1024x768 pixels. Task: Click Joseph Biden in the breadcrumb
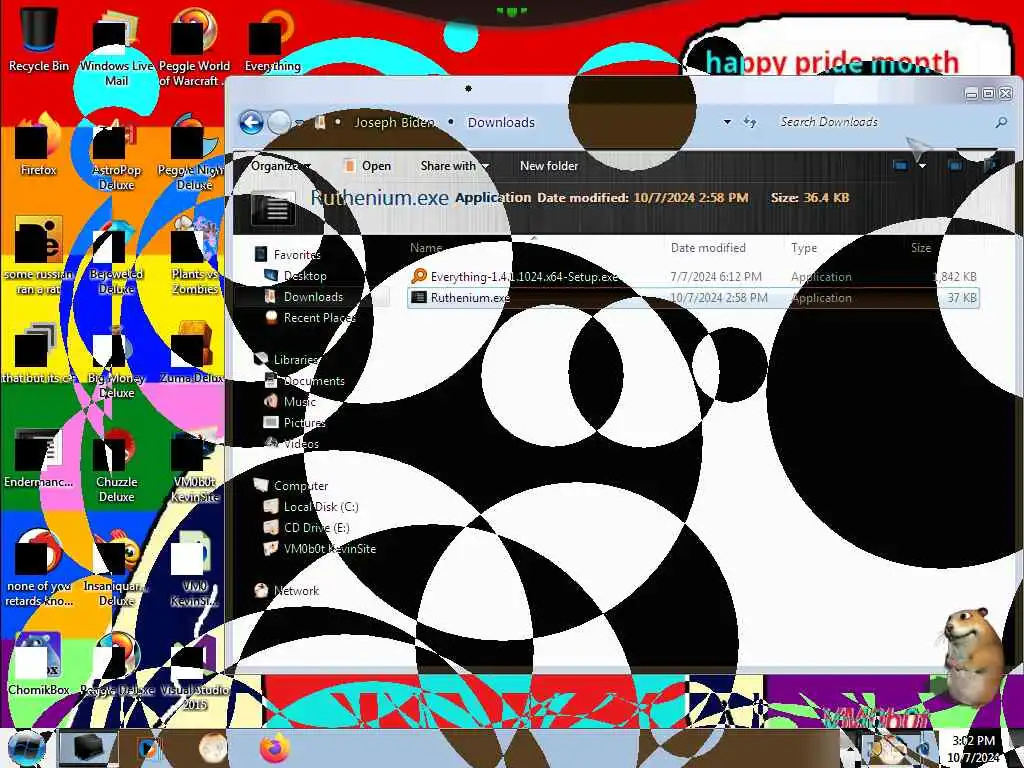(x=395, y=122)
